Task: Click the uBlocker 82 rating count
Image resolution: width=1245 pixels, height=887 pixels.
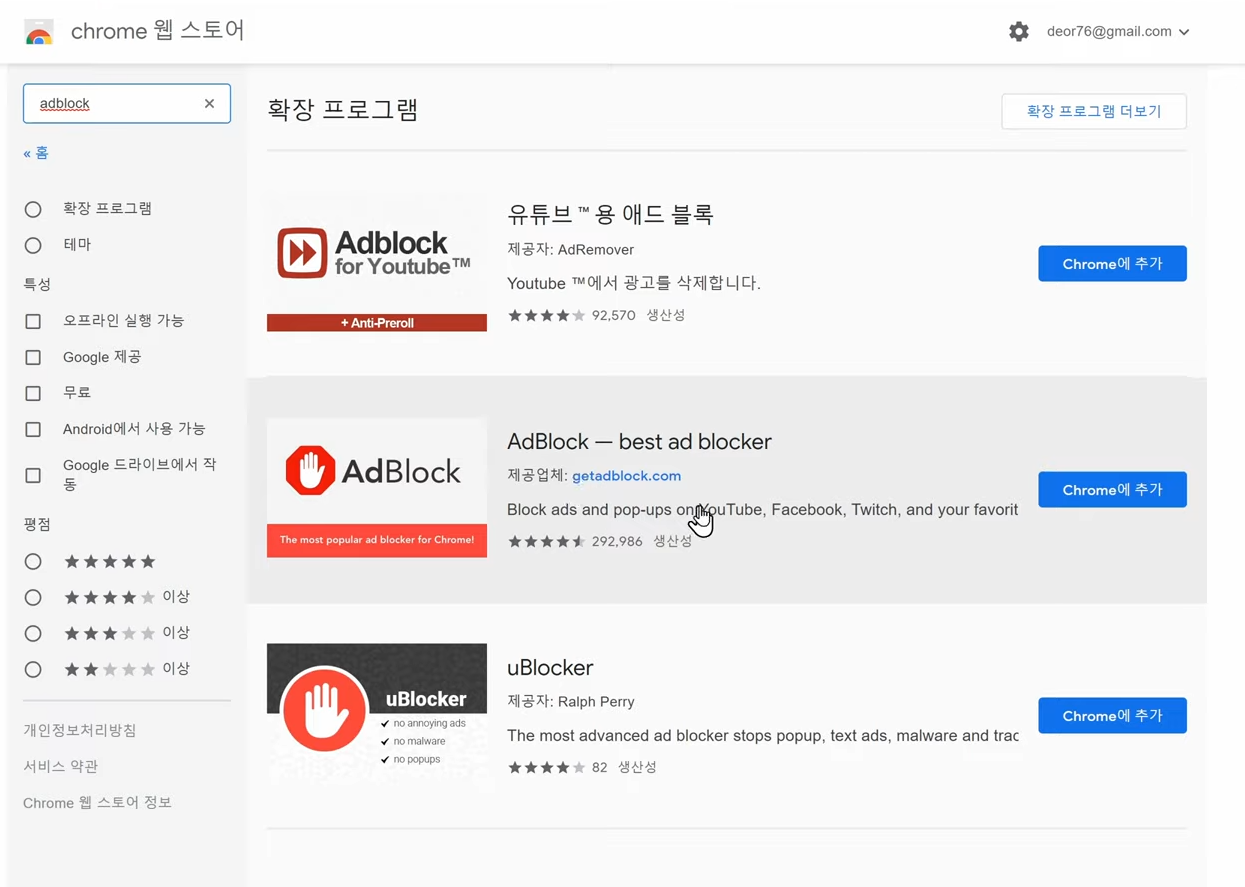Action: (x=599, y=767)
